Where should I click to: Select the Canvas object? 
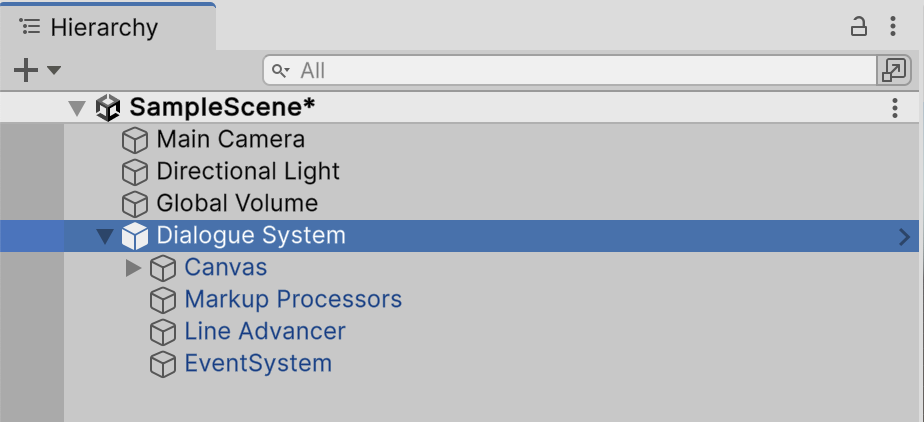click(x=225, y=268)
